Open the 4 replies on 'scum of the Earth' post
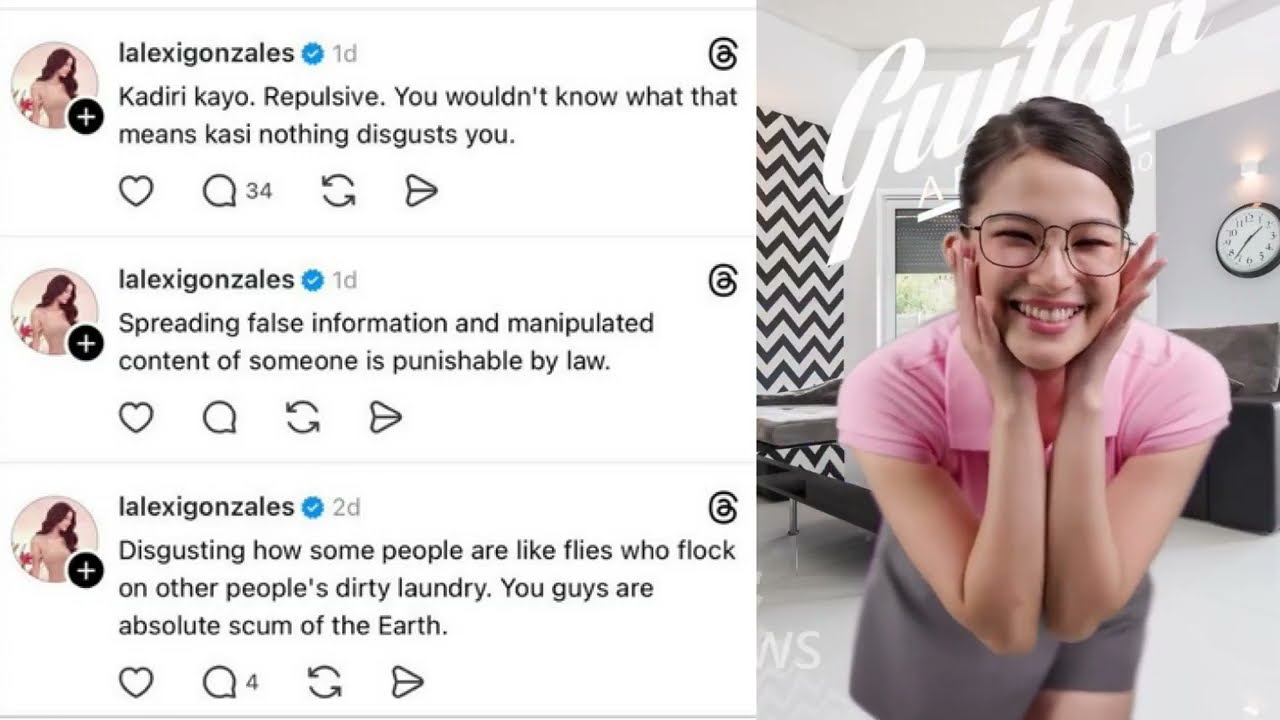 tap(230, 683)
